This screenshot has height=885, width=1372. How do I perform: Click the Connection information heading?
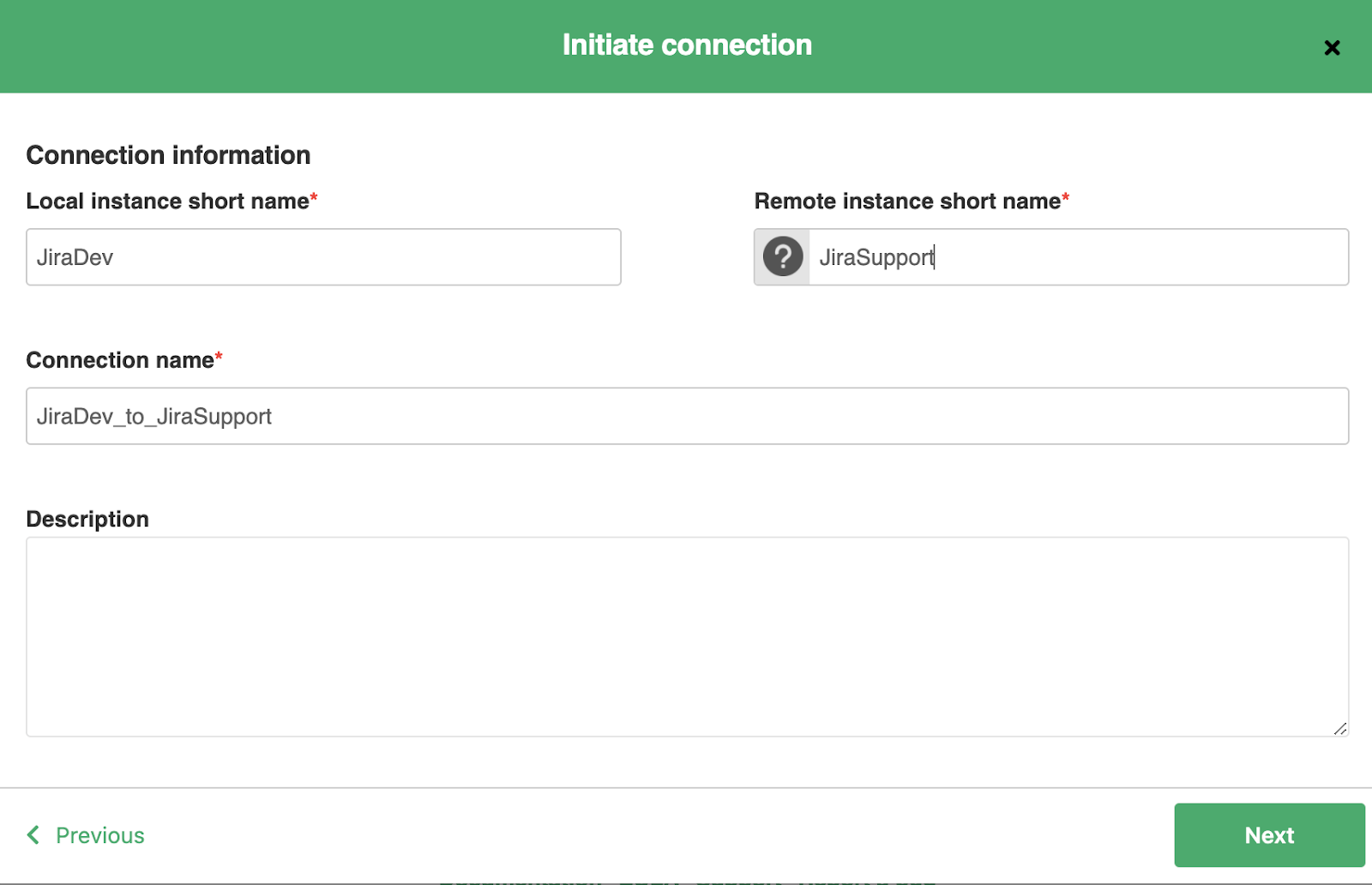point(168,155)
